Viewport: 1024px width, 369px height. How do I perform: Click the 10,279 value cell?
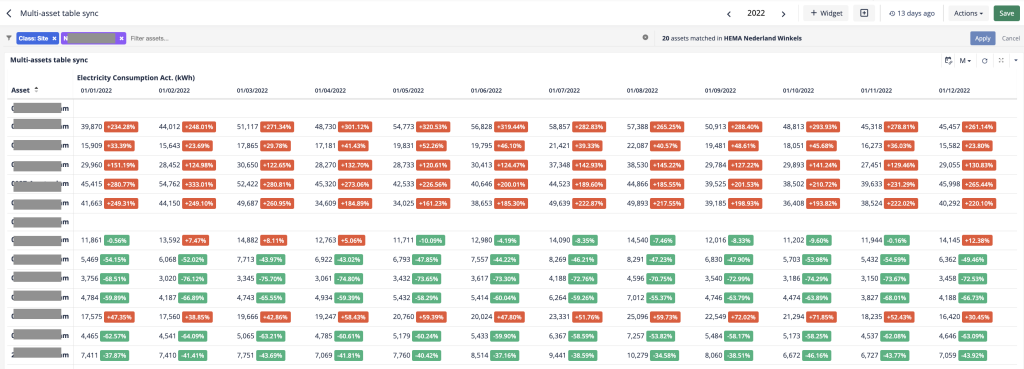637,355
